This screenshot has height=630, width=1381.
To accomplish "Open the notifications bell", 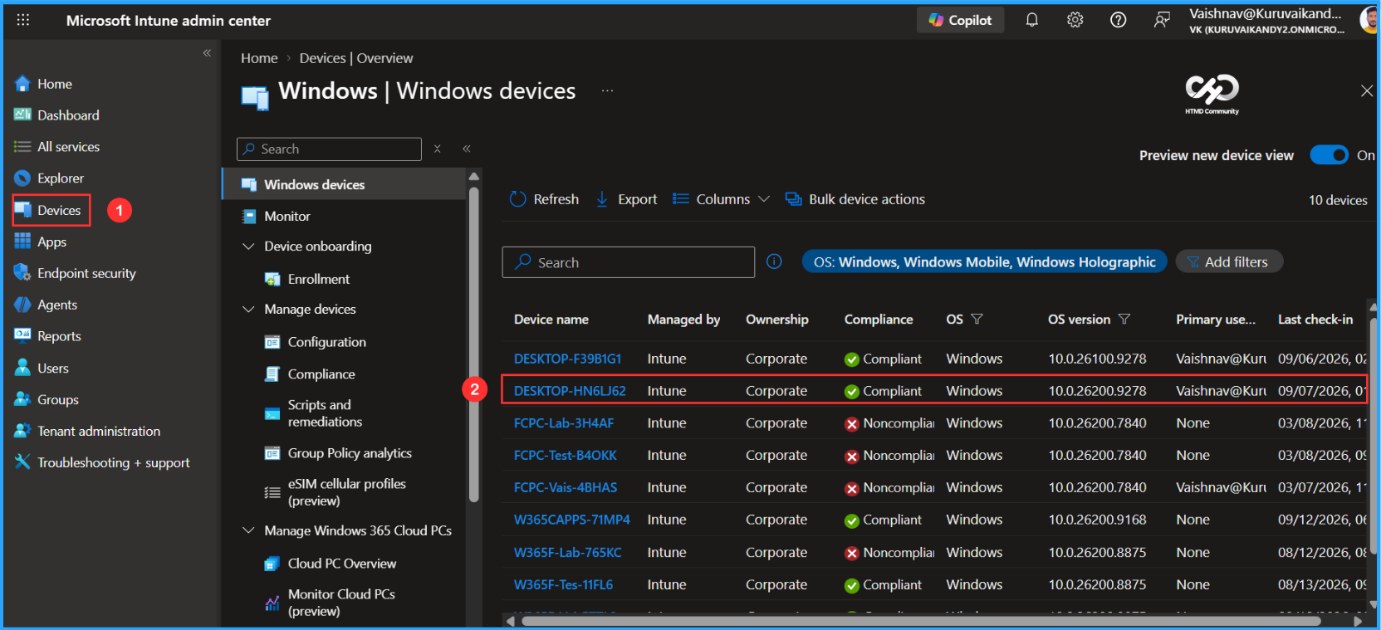I will pos(1032,20).
